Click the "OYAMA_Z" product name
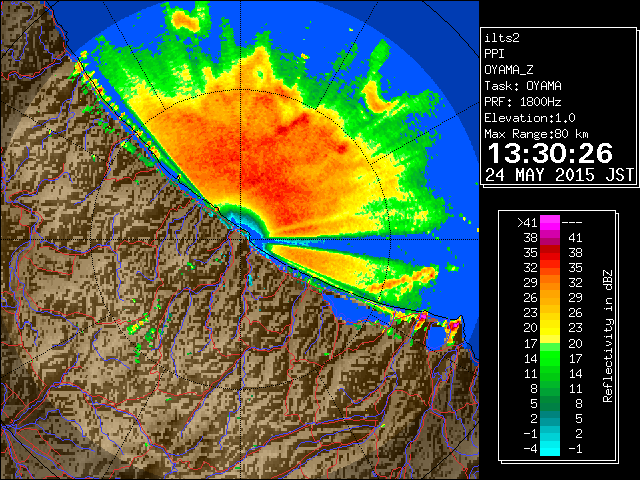 tap(509, 70)
